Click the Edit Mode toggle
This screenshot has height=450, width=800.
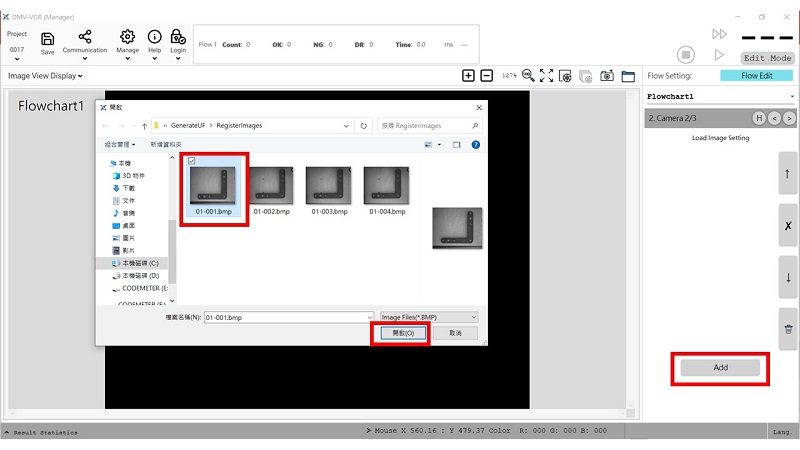(767, 58)
